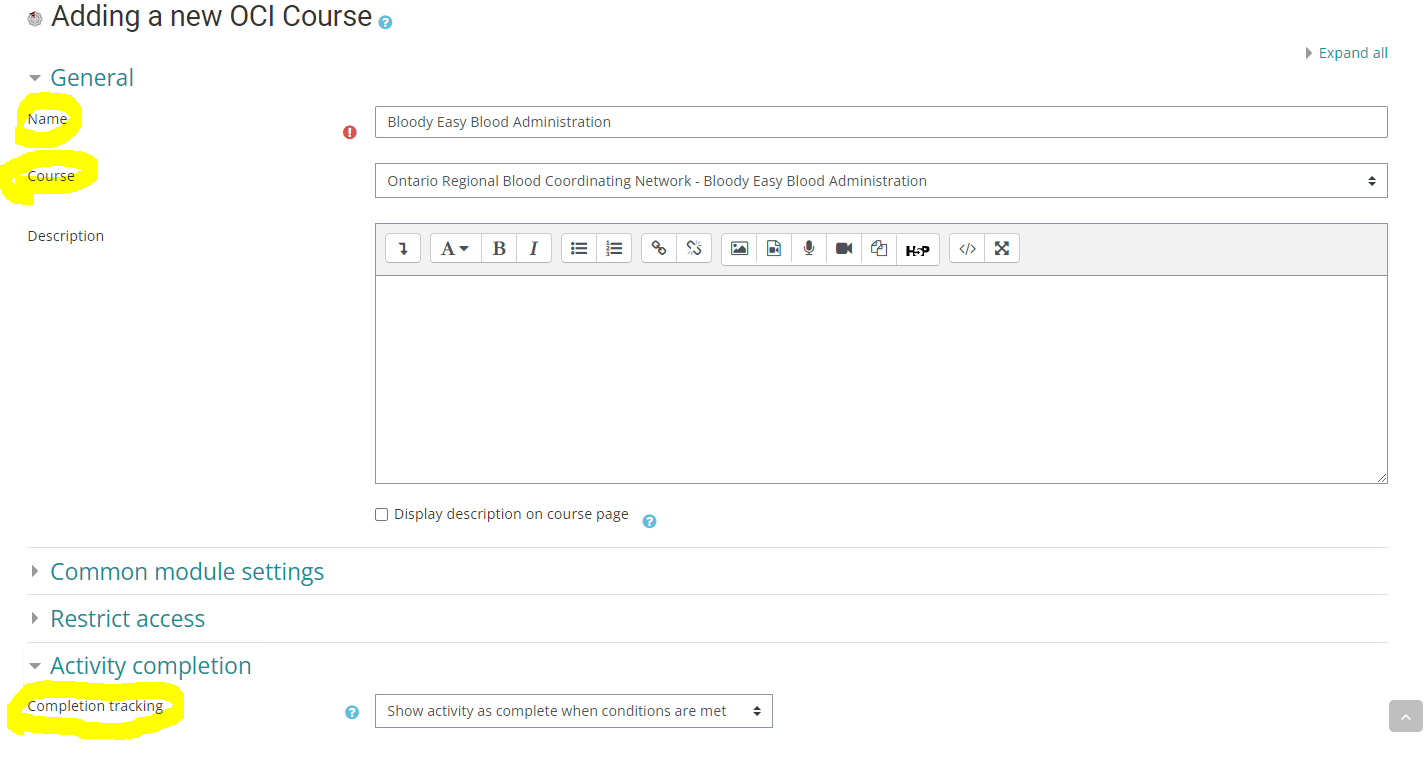1426x761 pixels.
Task: Insert an unordered bullet list
Action: [579, 249]
